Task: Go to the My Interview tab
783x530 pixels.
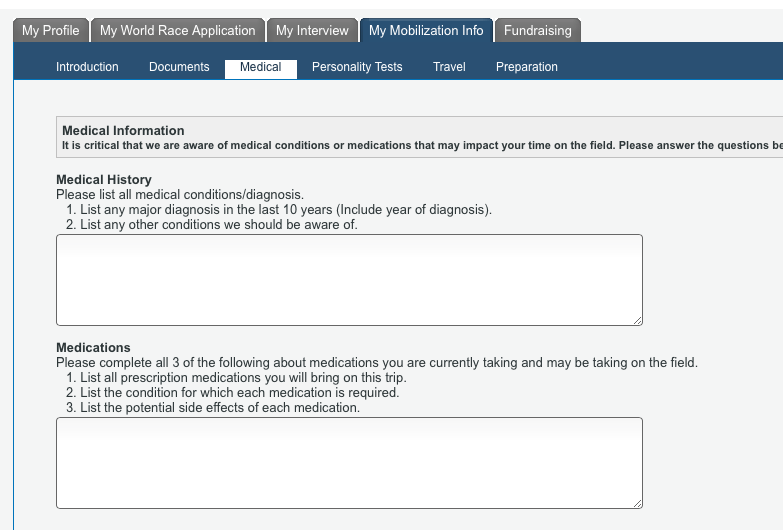Action: (x=312, y=31)
